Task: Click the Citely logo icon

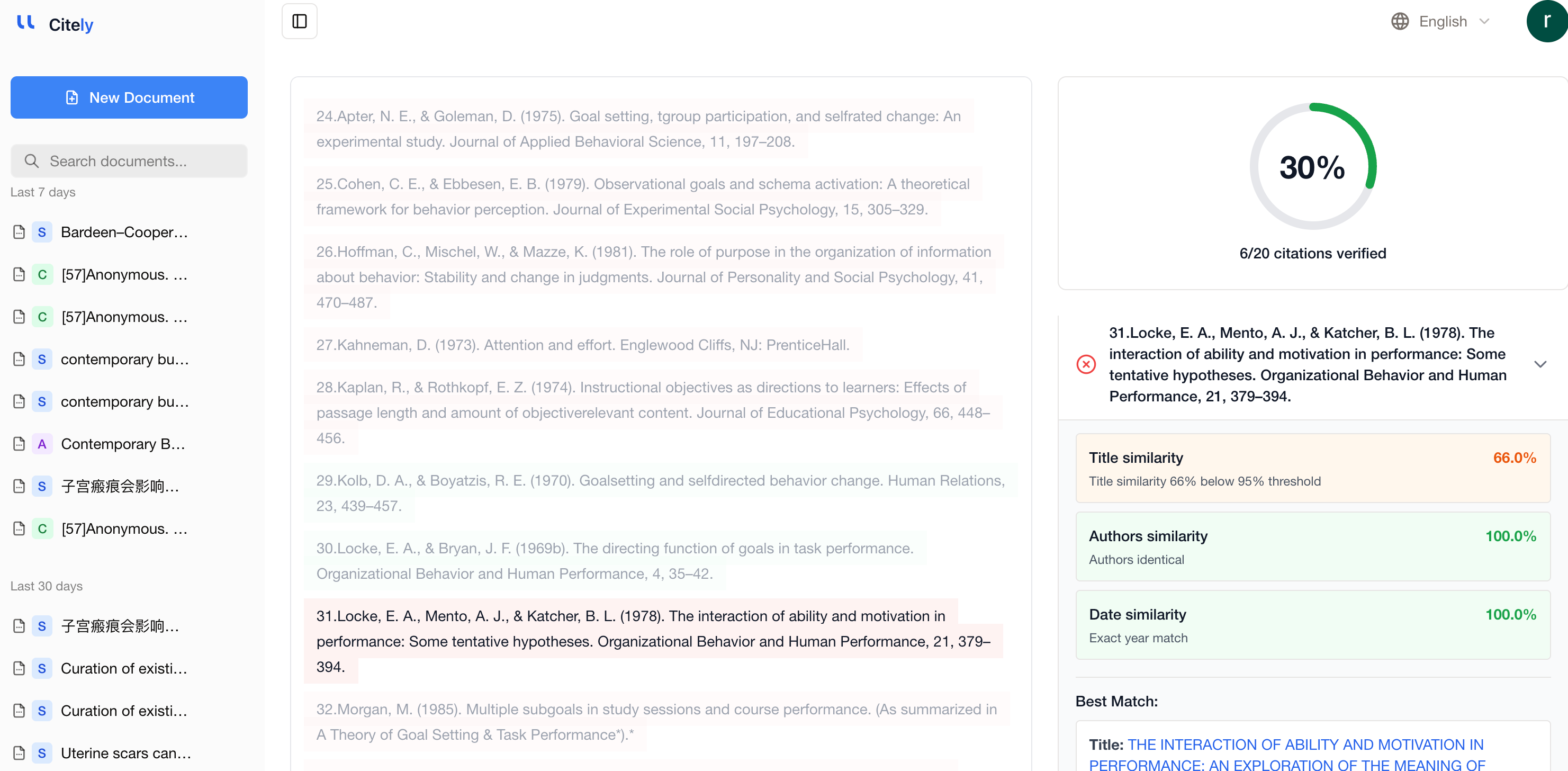Action: click(x=25, y=23)
